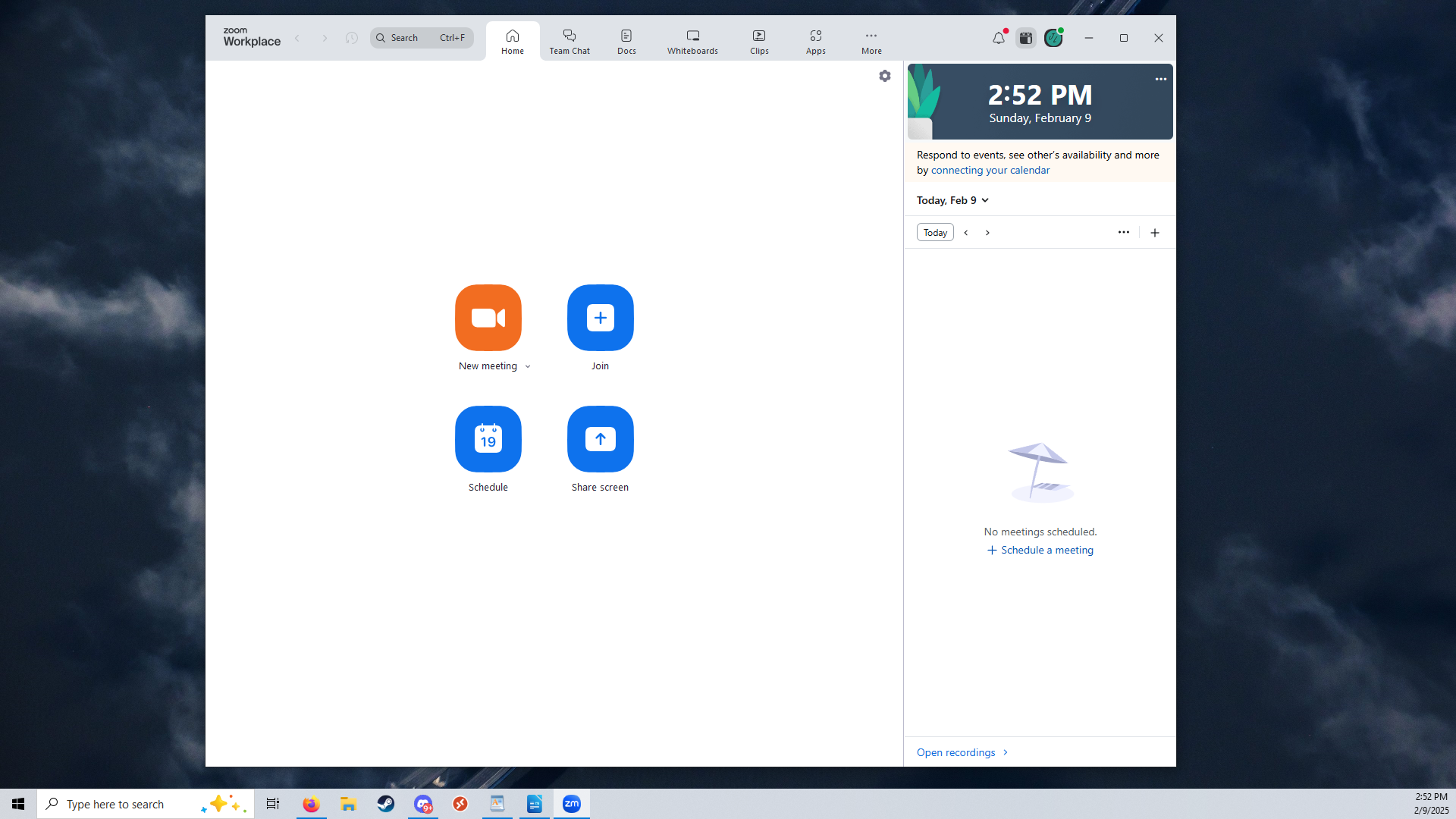
Task: Click the Share Screen icon
Action: pos(599,438)
